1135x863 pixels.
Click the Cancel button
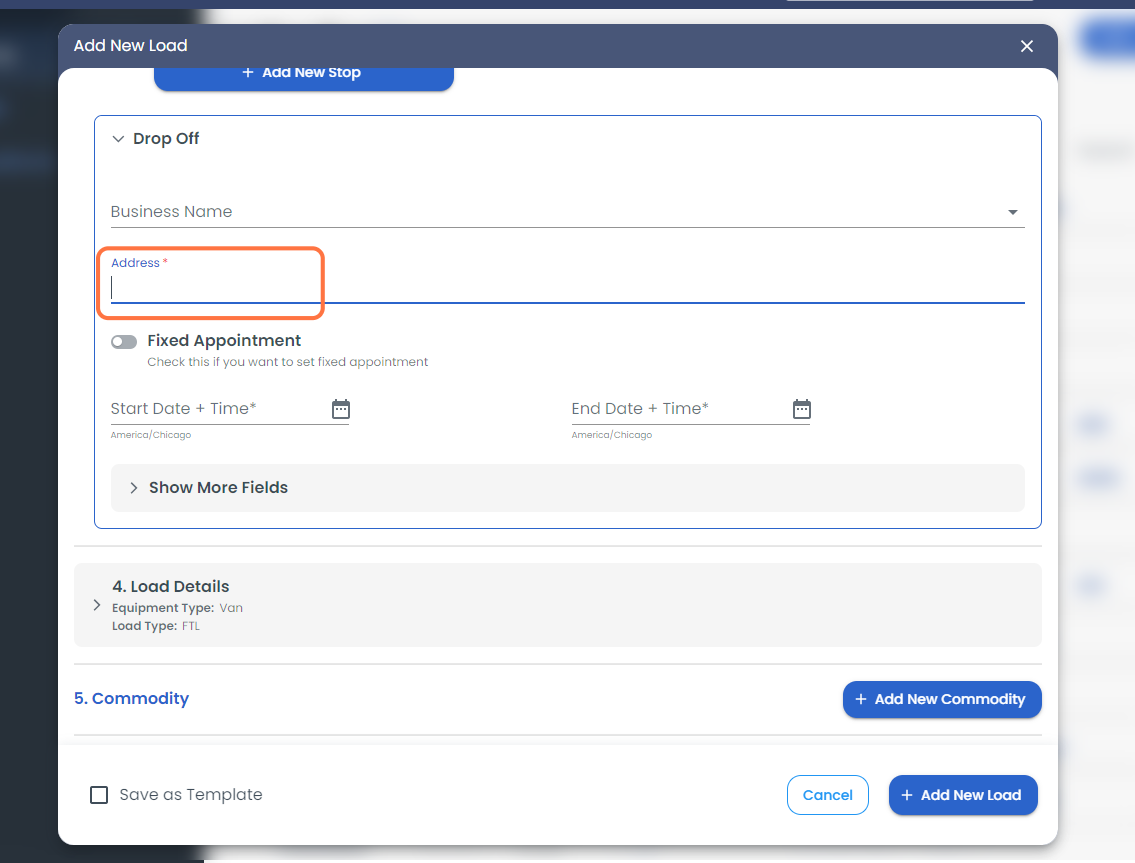click(827, 795)
